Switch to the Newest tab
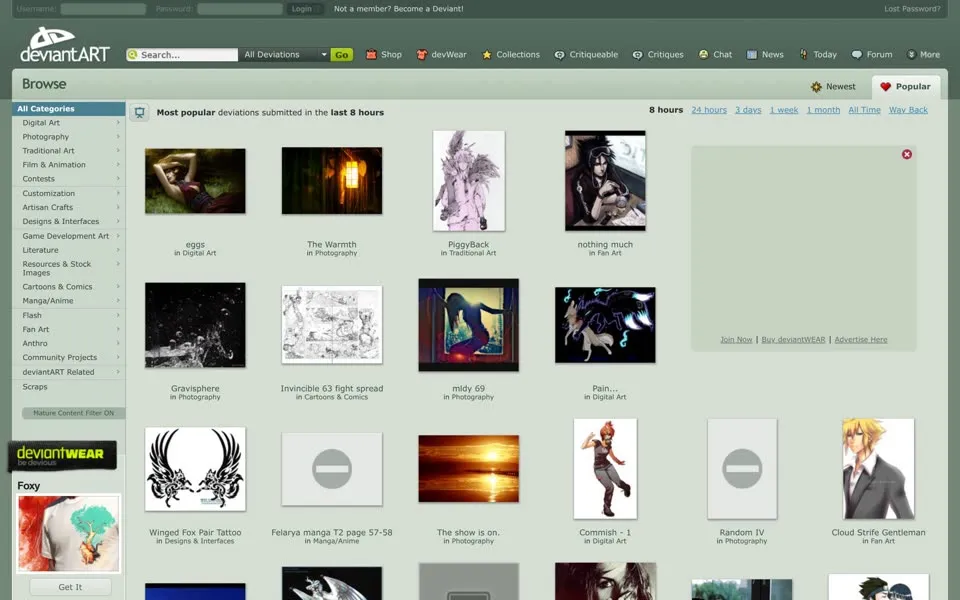This screenshot has width=960, height=600. point(833,87)
